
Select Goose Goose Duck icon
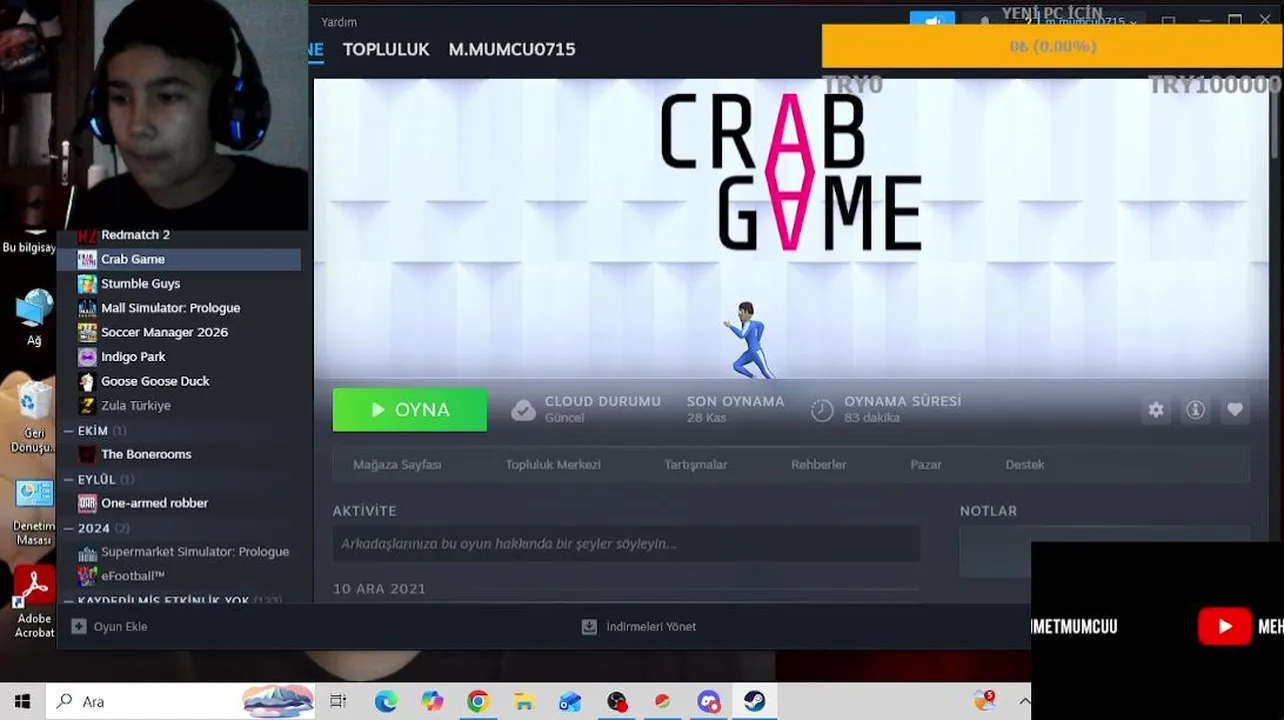tap(87, 381)
